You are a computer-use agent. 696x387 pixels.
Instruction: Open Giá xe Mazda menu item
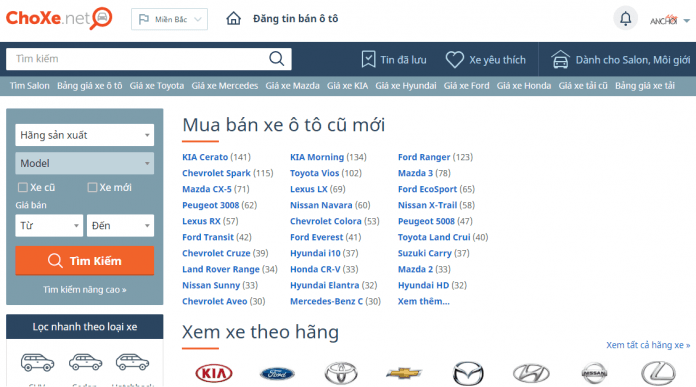[293, 86]
